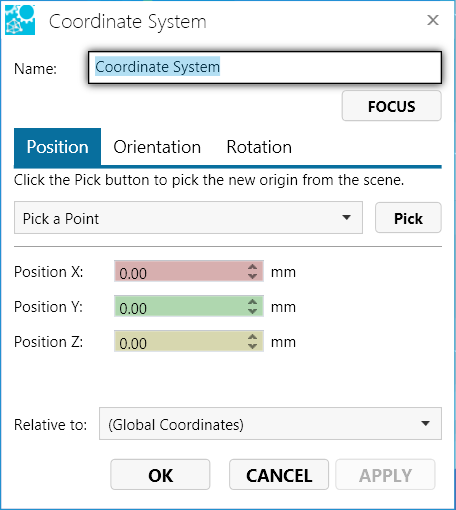Open the Pick a Point dropdown
The image size is (456, 510).
click(188, 218)
